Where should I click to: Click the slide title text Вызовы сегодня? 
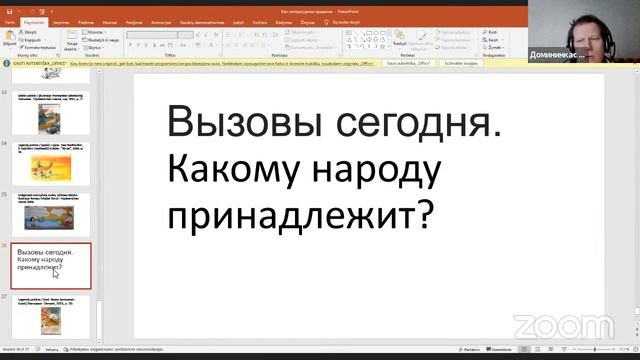click(334, 122)
